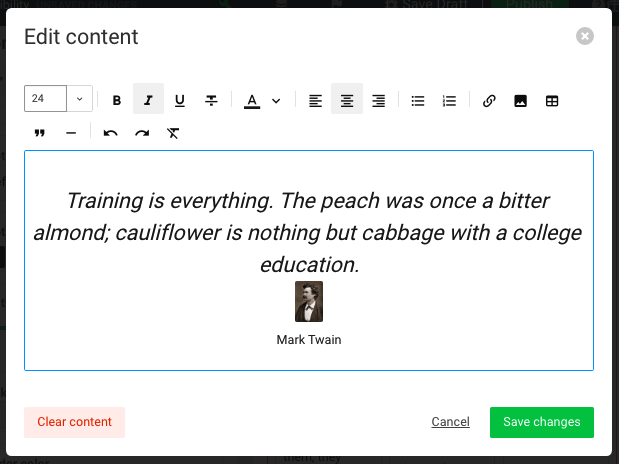
Task: Insert an image
Action: click(x=520, y=100)
